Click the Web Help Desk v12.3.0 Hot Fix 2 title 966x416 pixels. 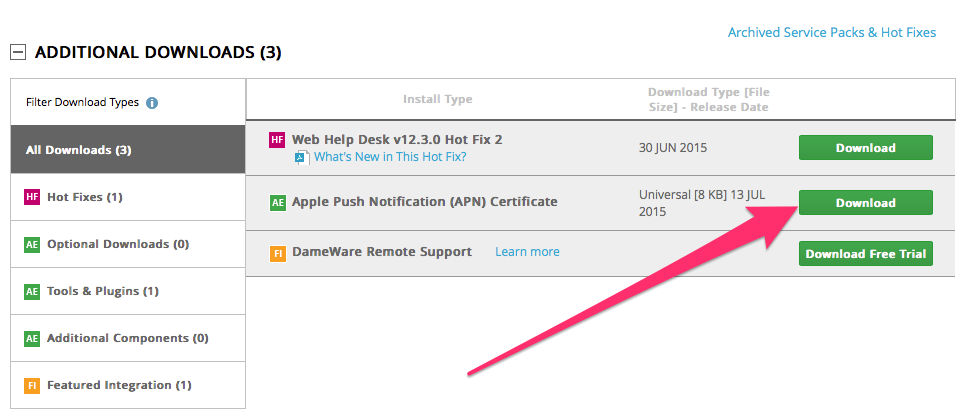point(397,139)
